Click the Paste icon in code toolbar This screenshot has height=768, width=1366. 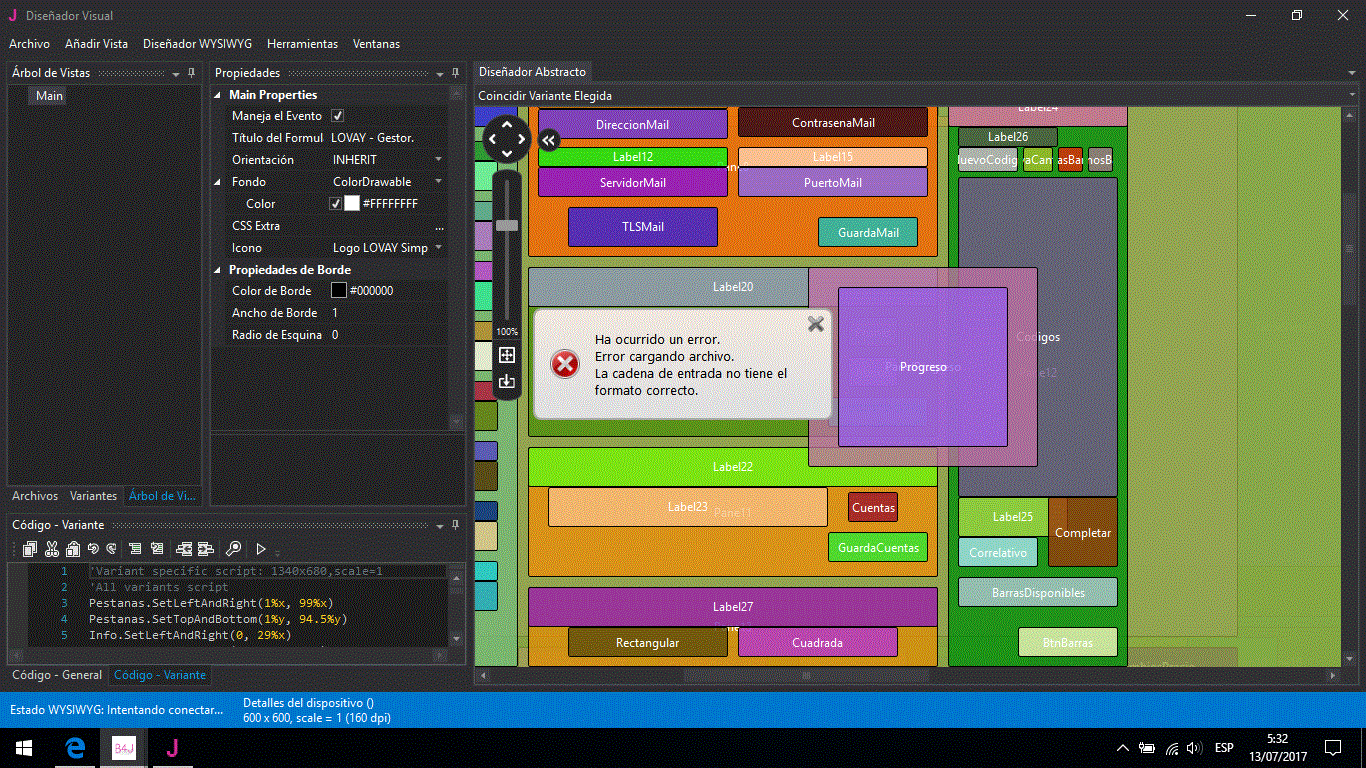(x=73, y=549)
